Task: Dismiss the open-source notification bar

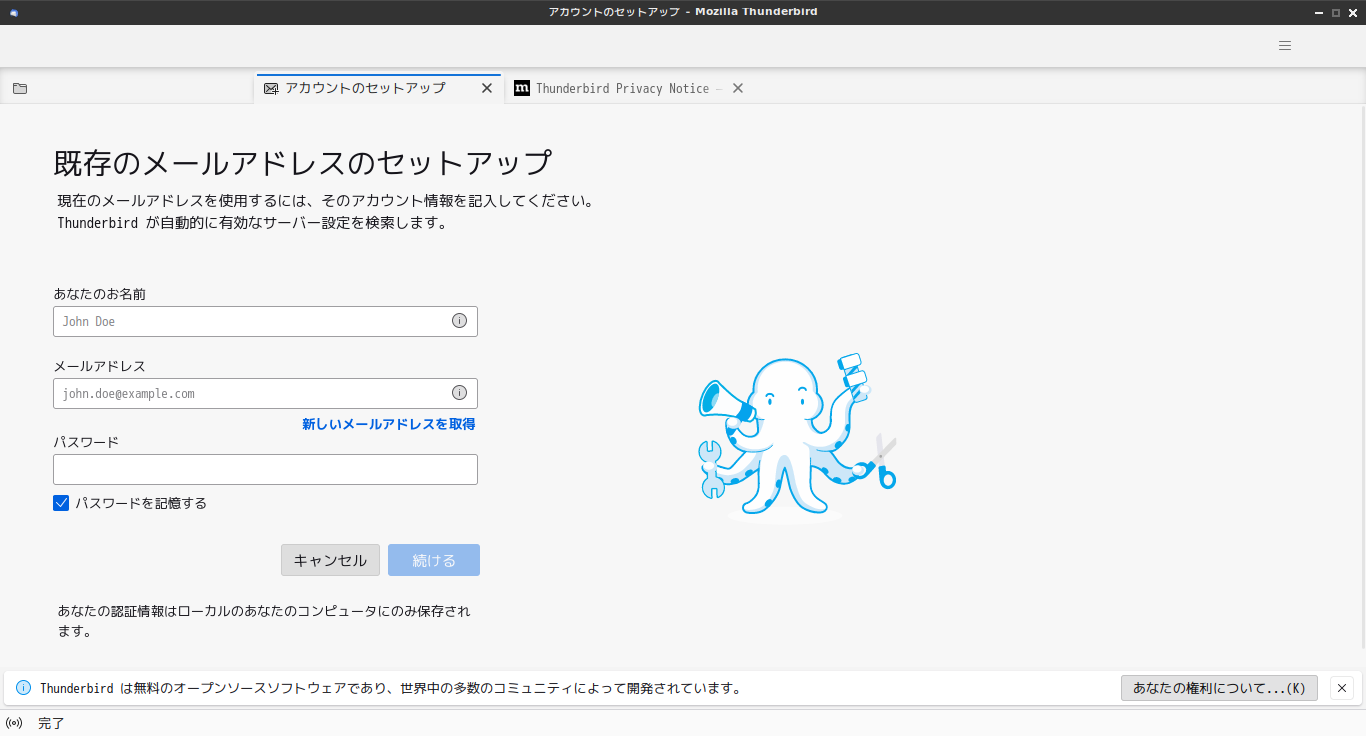Action: (x=1342, y=688)
